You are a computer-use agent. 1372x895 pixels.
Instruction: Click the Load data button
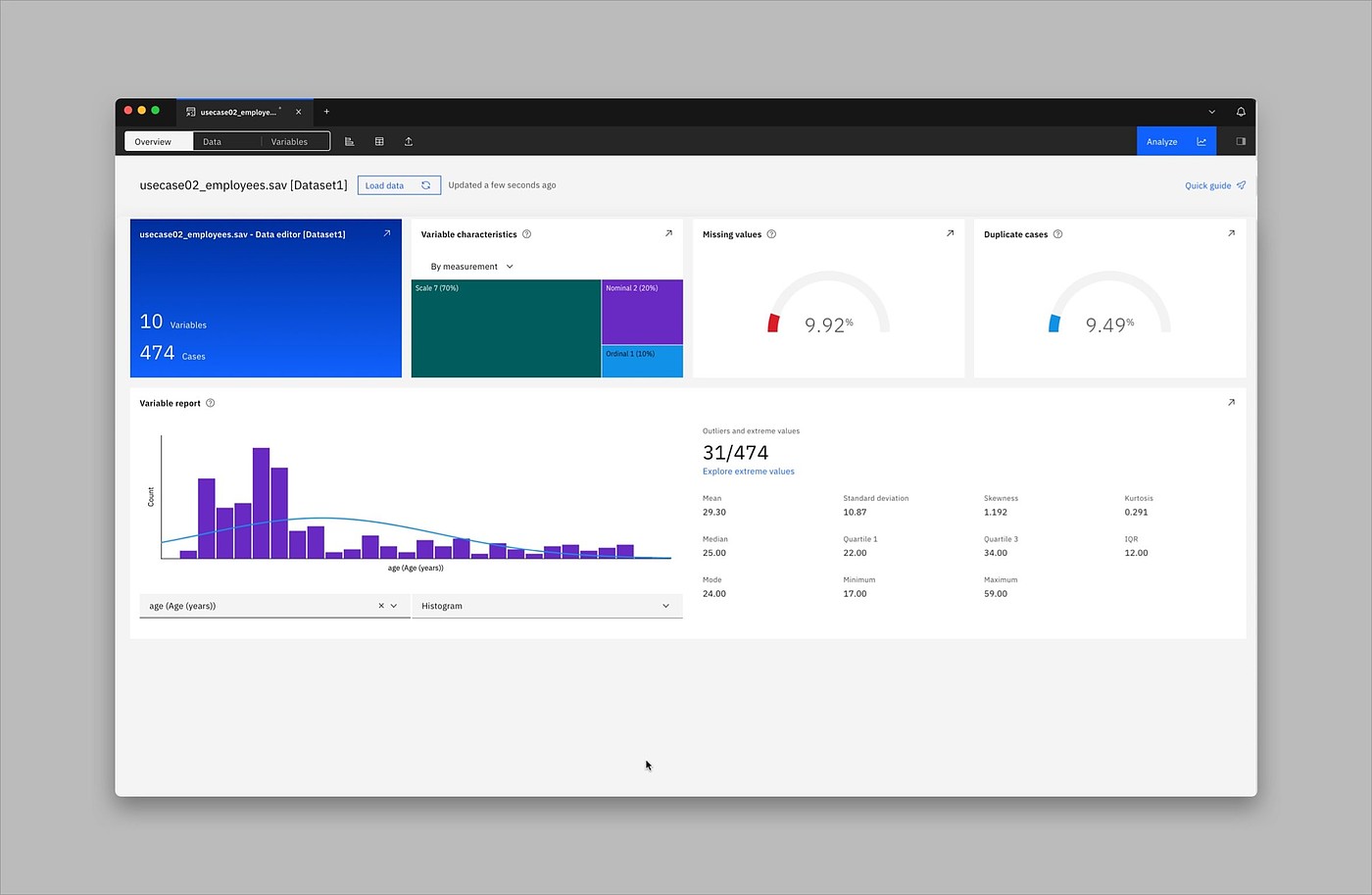point(384,184)
